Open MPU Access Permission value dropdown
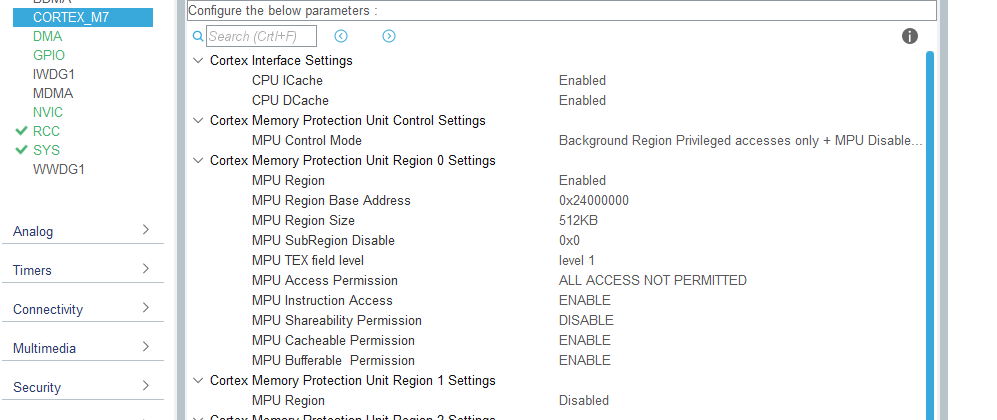The height and width of the screenshot is (420, 997). pyautogui.click(x=652, y=280)
